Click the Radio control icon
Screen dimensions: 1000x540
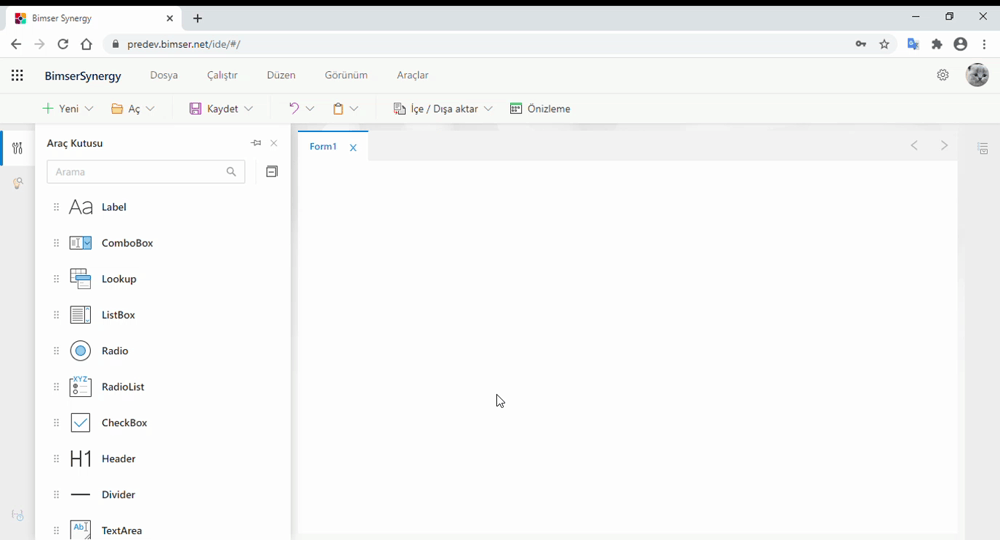(x=80, y=351)
